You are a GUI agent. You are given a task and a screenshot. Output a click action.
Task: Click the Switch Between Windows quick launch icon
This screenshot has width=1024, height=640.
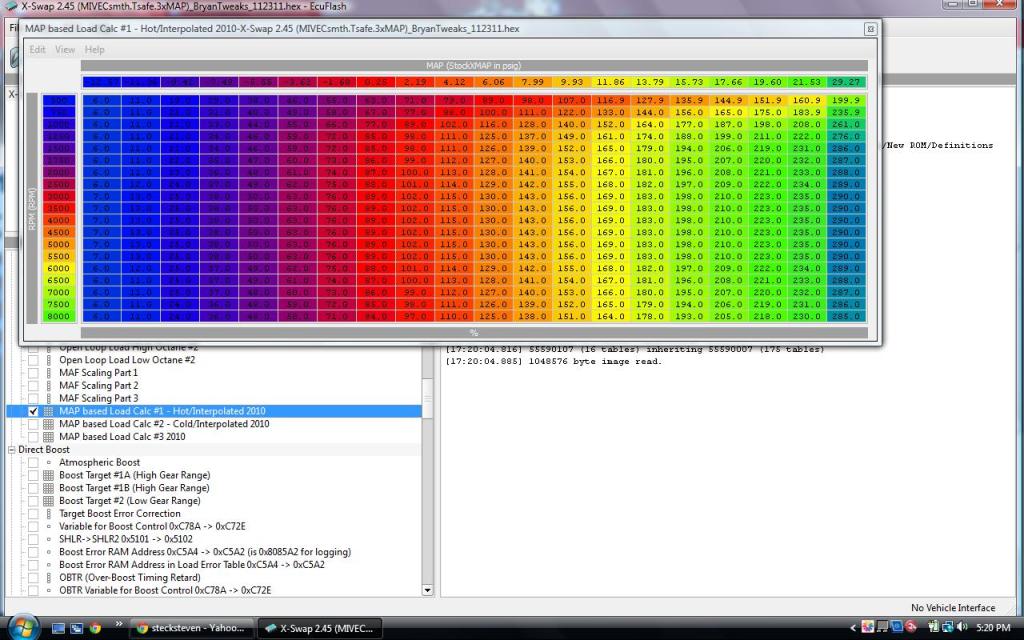pos(76,628)
